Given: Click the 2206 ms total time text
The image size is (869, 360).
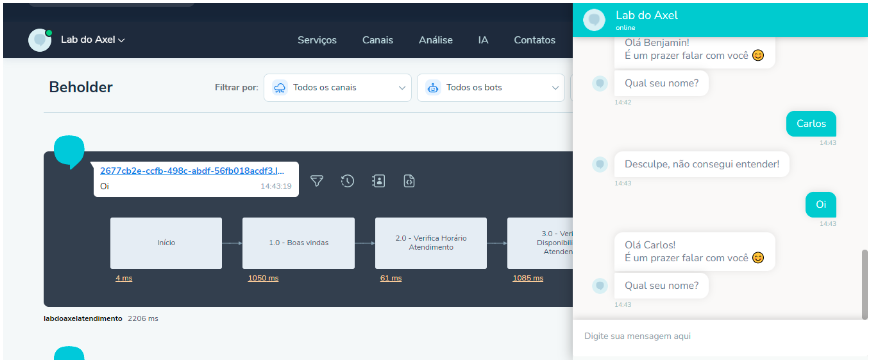Looking at the screenshot, I should pyautogui.click(x=143, y=318).
